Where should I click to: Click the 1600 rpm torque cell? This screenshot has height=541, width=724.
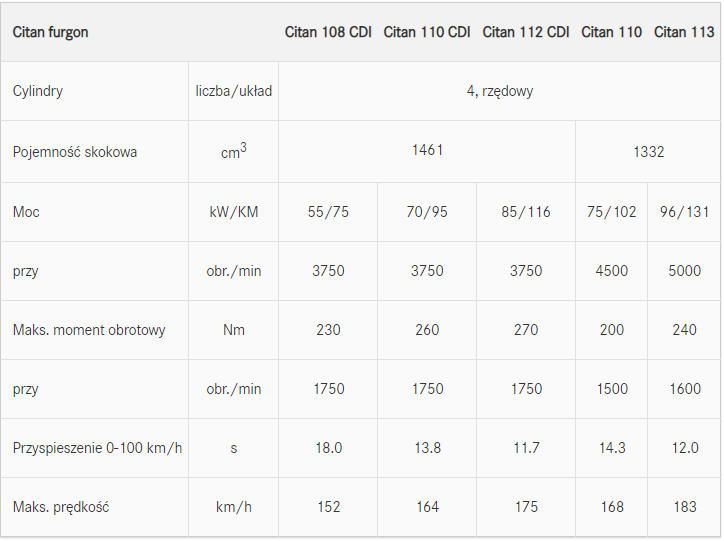(x=685, y=389)
